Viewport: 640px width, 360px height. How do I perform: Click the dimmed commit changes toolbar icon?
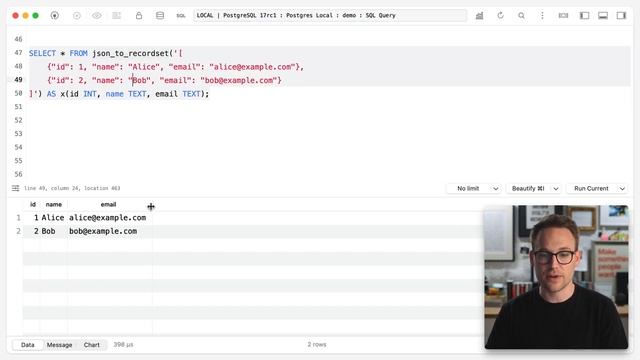[77, 16]
